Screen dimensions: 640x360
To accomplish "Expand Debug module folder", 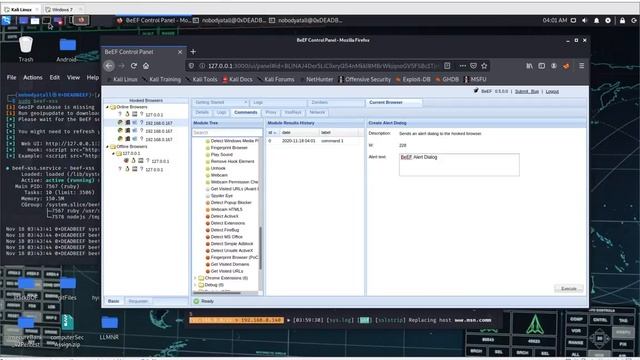I will pos(195,285).
